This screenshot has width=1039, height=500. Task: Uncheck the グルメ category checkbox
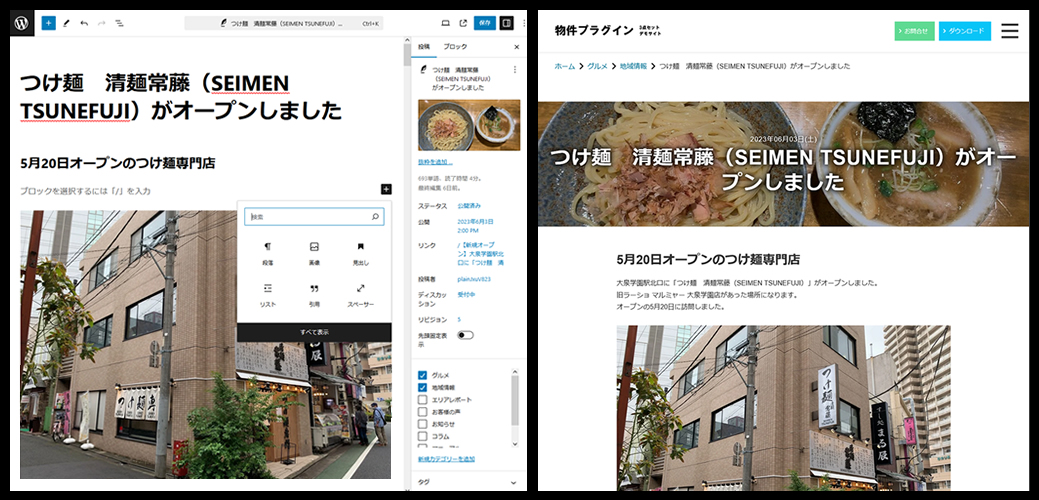[422, 375]
